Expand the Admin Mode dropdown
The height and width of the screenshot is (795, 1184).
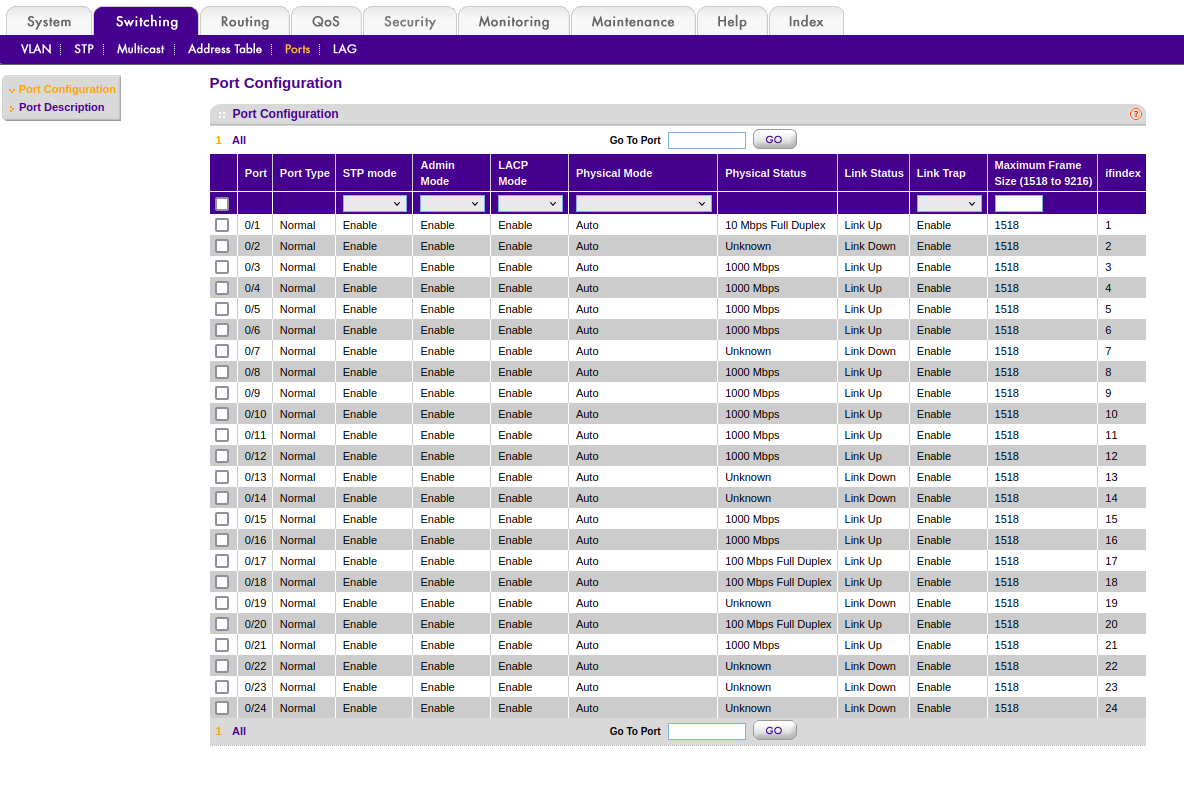pos(452,204)
